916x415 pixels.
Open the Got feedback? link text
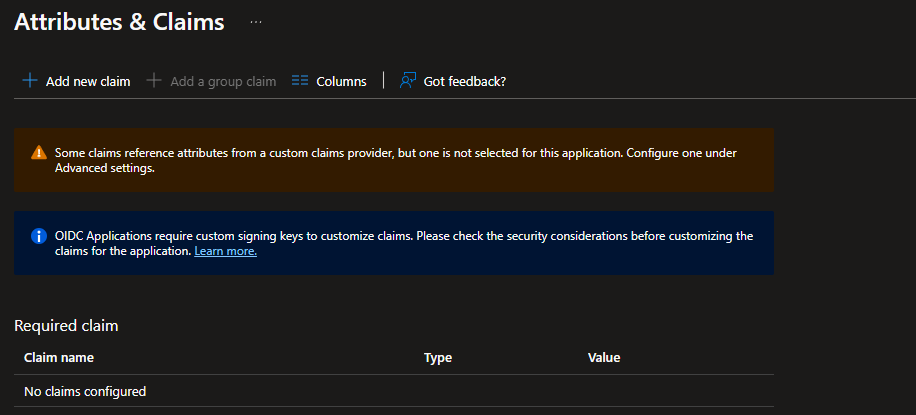[464, 81]
